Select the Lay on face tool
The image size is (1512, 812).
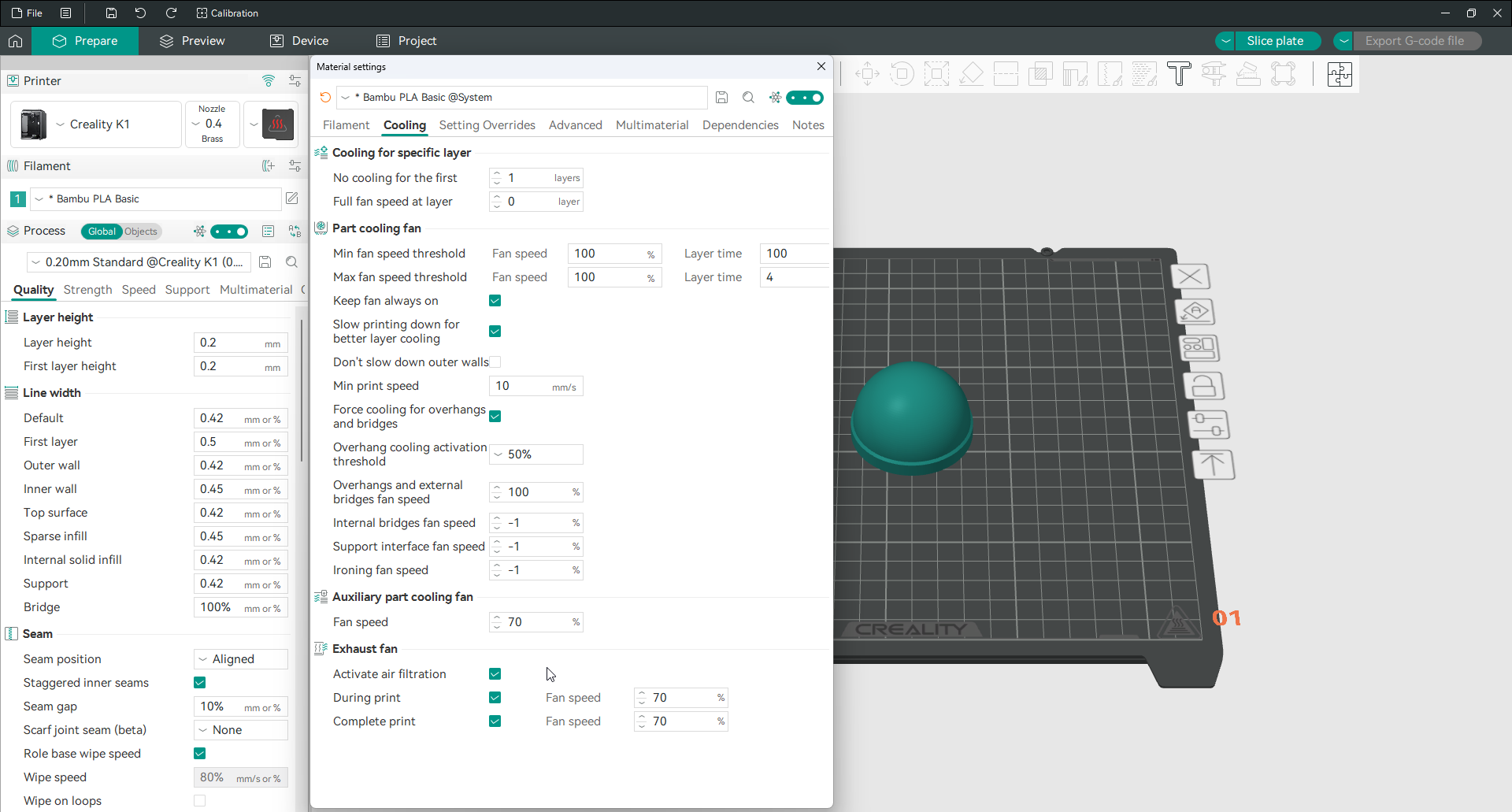[971, 75]
